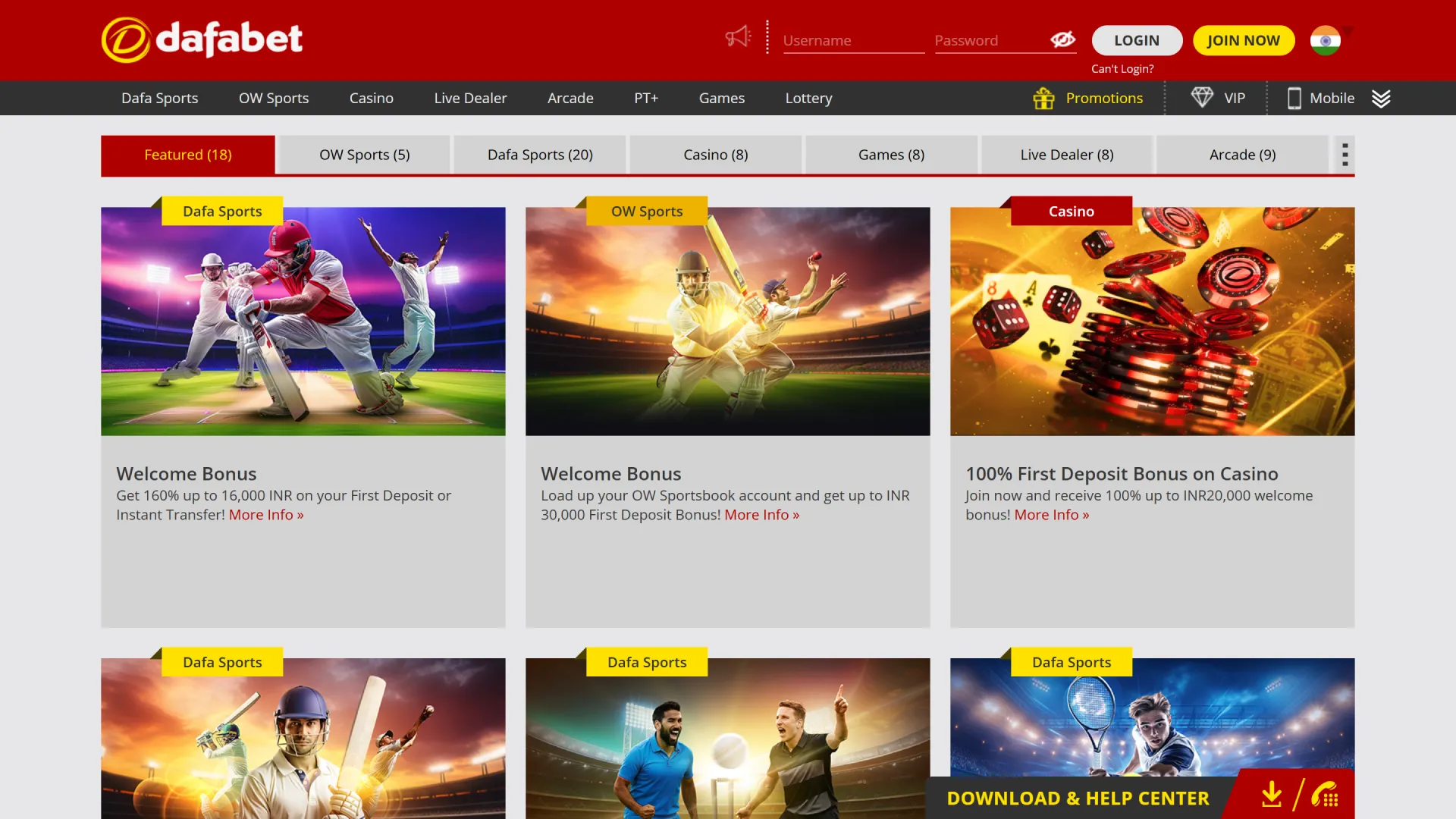The height and width of the screenshot is (819, 1456).
Task: Open the Can't Login? link
Action: 1122,68
